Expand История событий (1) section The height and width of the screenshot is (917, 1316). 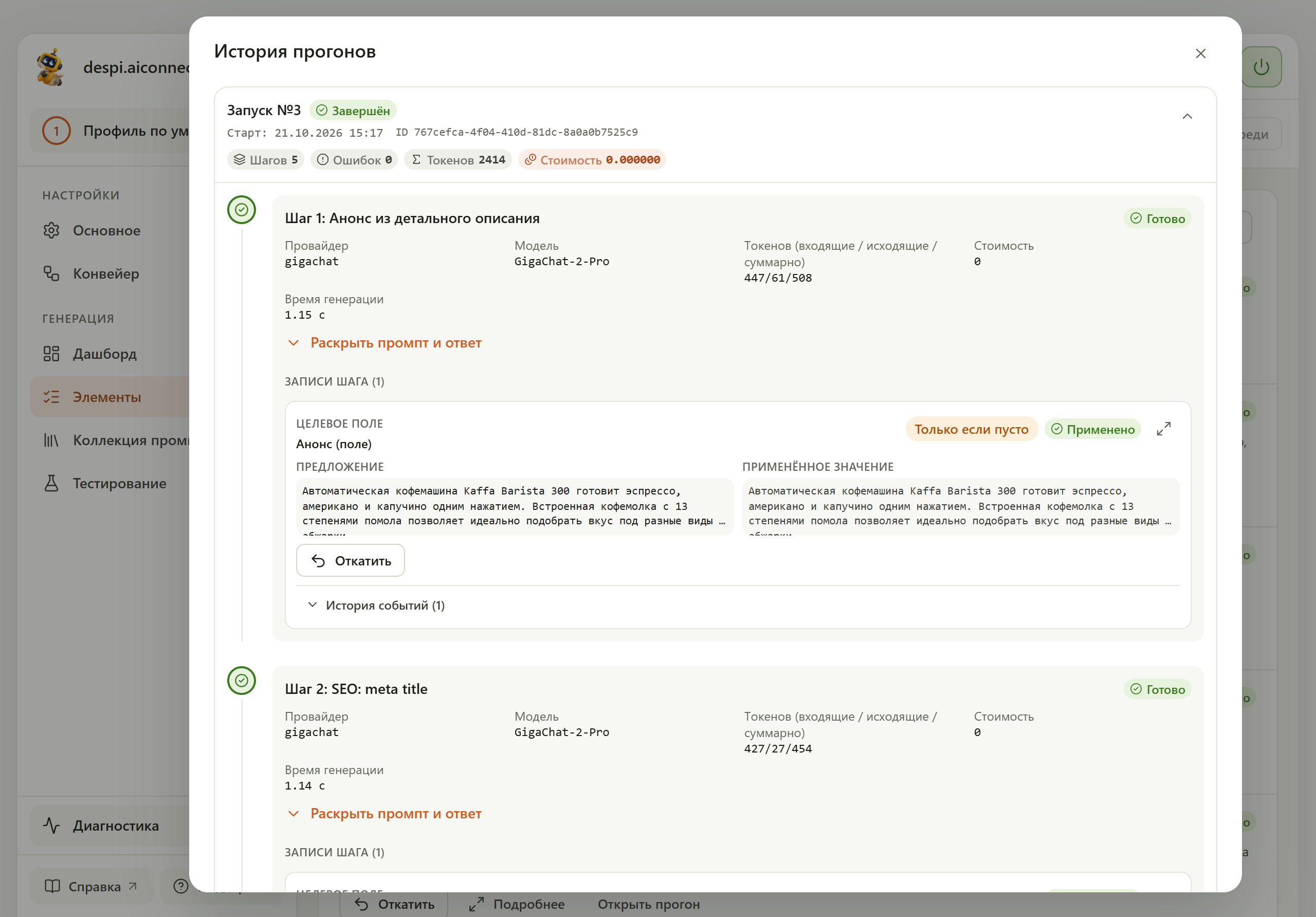click(377, 605)
